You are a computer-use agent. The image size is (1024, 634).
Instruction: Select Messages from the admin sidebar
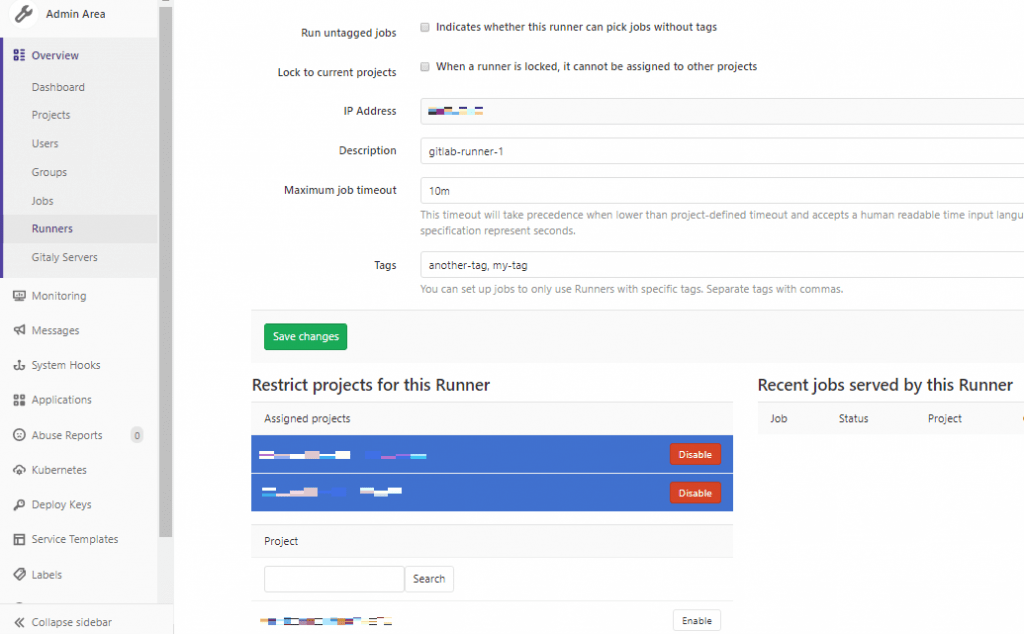pos(54,330)
